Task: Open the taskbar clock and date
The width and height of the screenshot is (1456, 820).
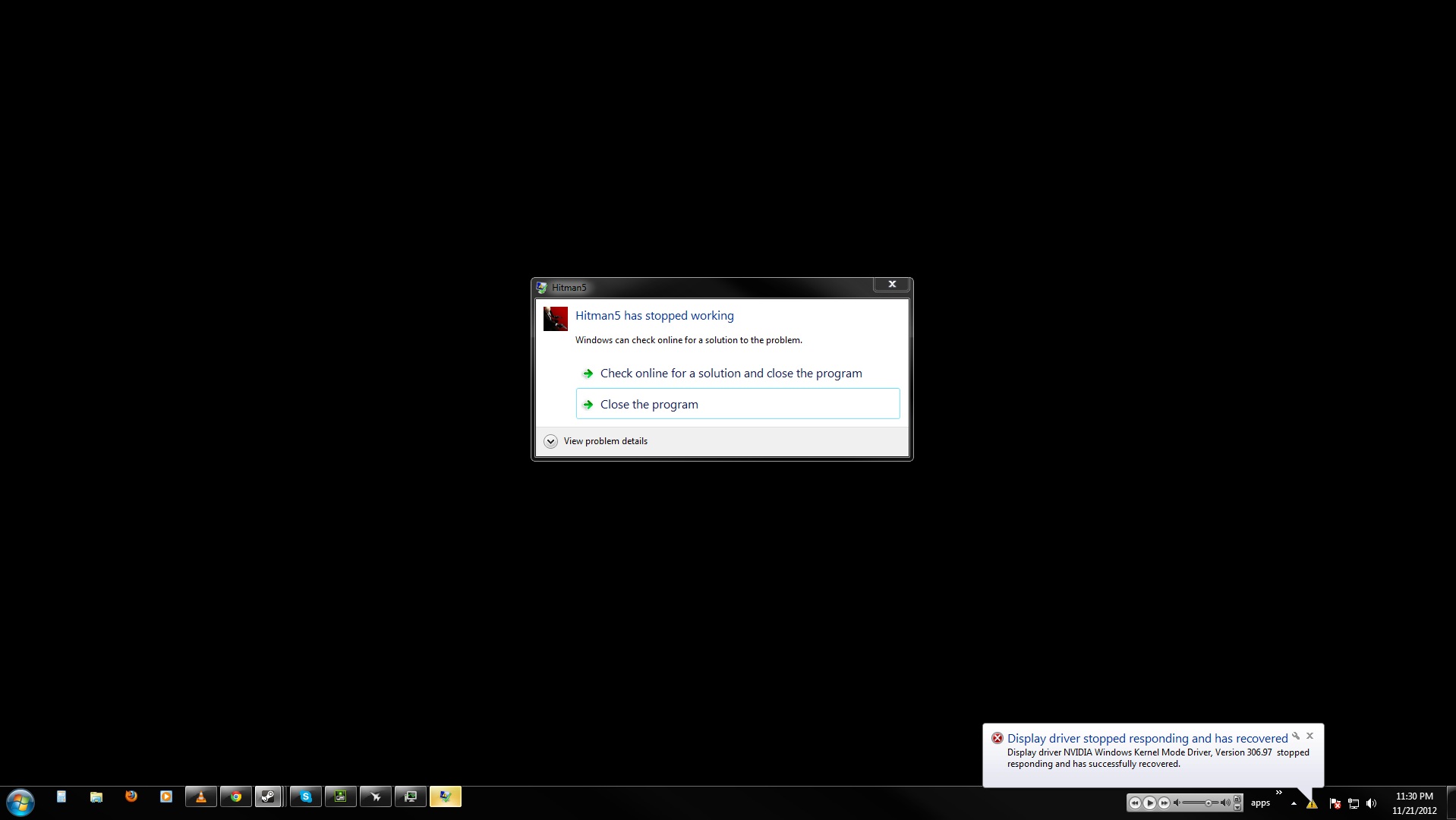Action: click(x=1414, y=803)
